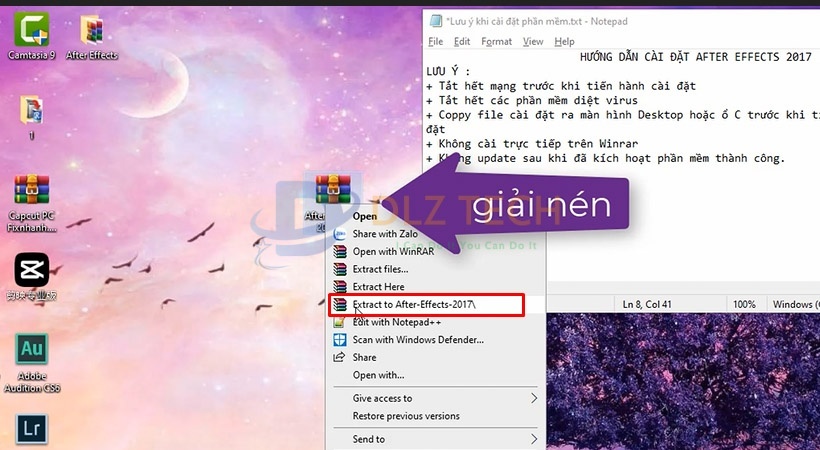
Task: Choose Open with... entry
Action: (x=378, y=375)
